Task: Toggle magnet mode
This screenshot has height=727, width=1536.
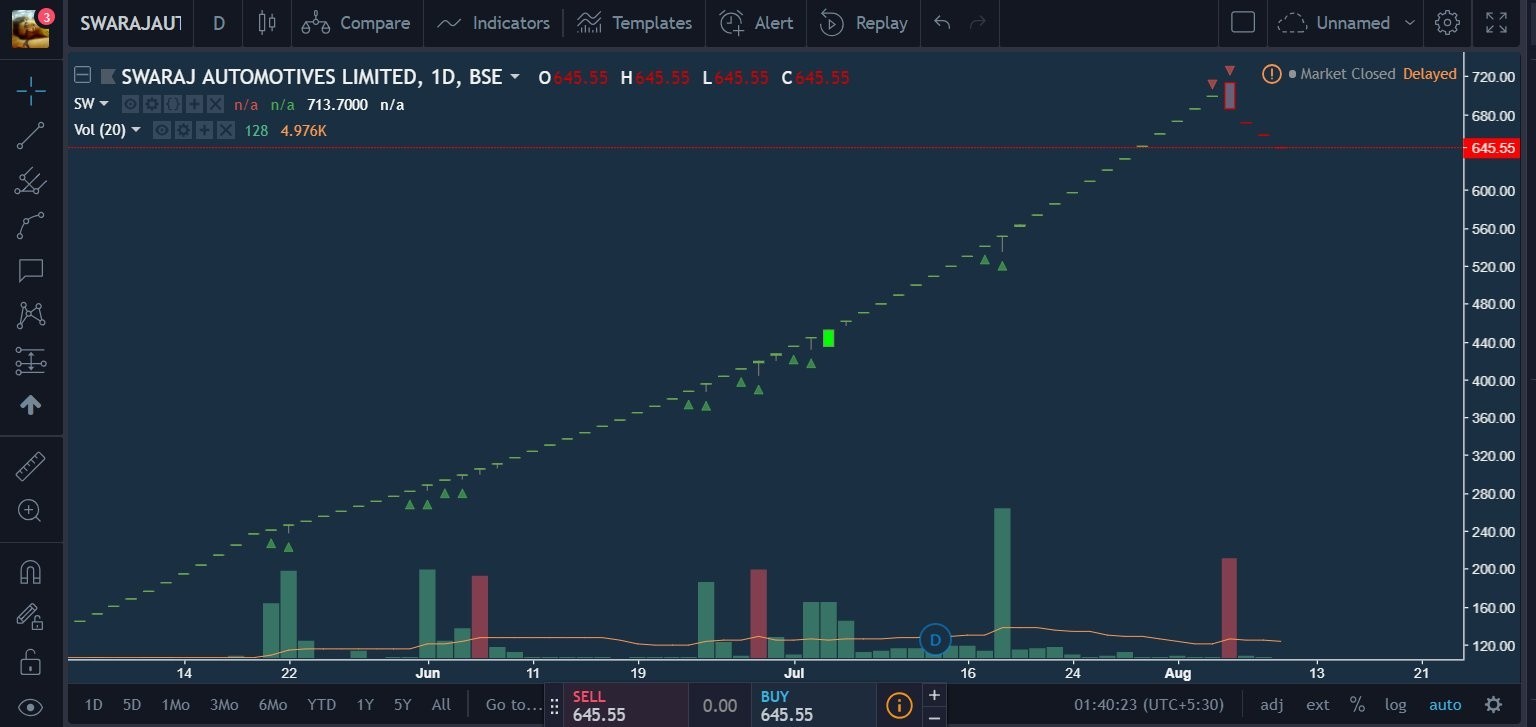Action: [x=30, y=572]
